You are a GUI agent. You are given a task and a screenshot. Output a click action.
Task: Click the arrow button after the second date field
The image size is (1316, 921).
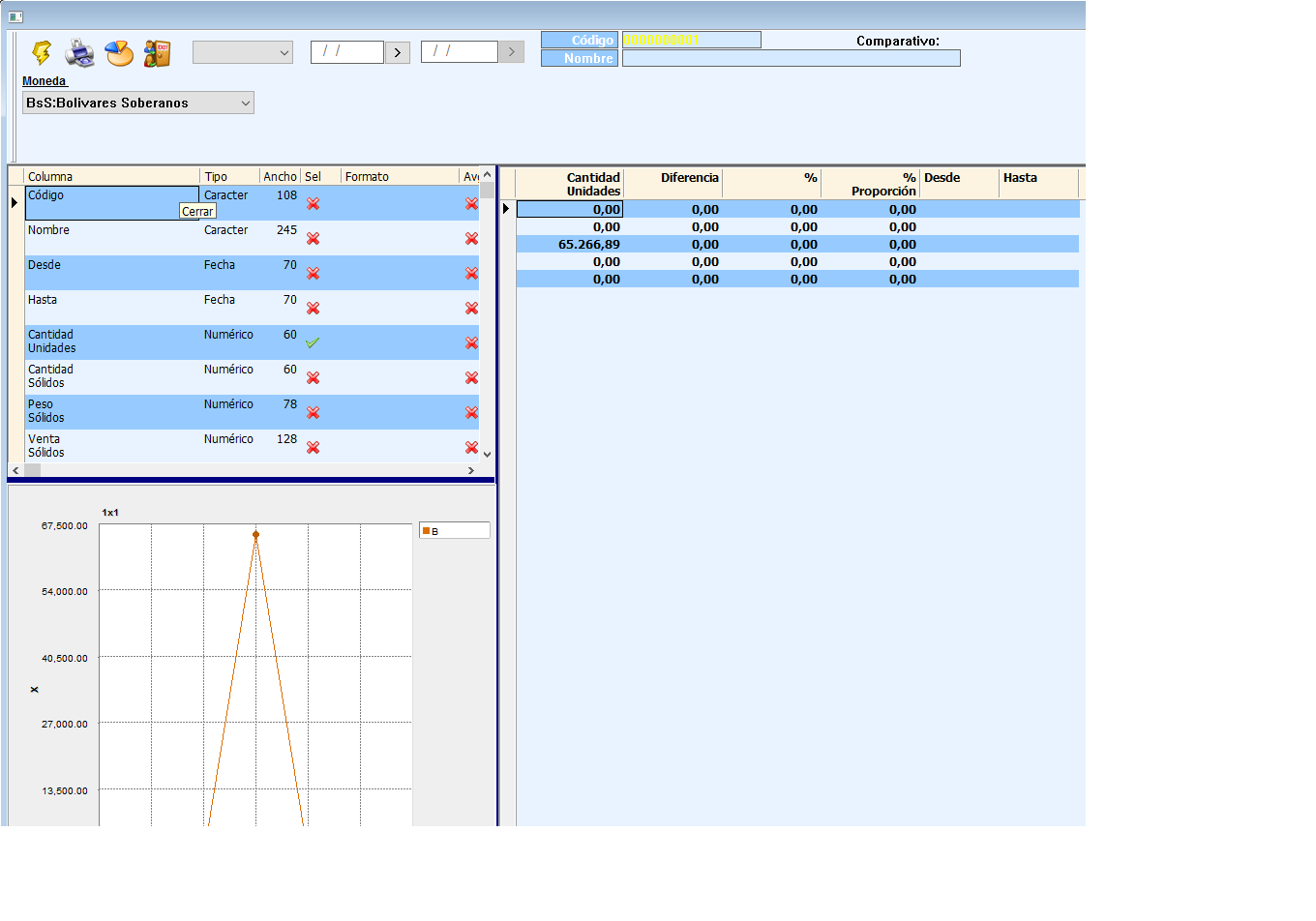[x=512, y=52]
